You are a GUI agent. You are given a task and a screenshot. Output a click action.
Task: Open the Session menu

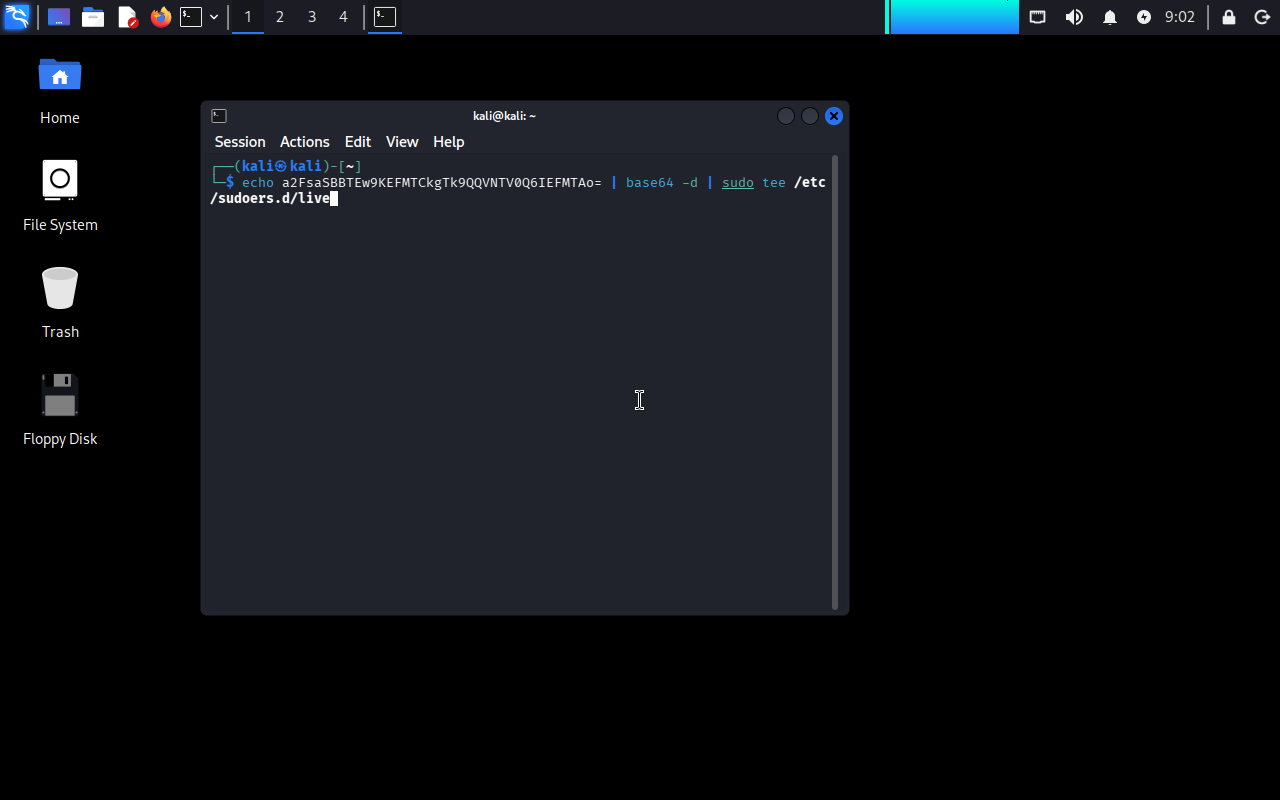(x=240, y=142)
